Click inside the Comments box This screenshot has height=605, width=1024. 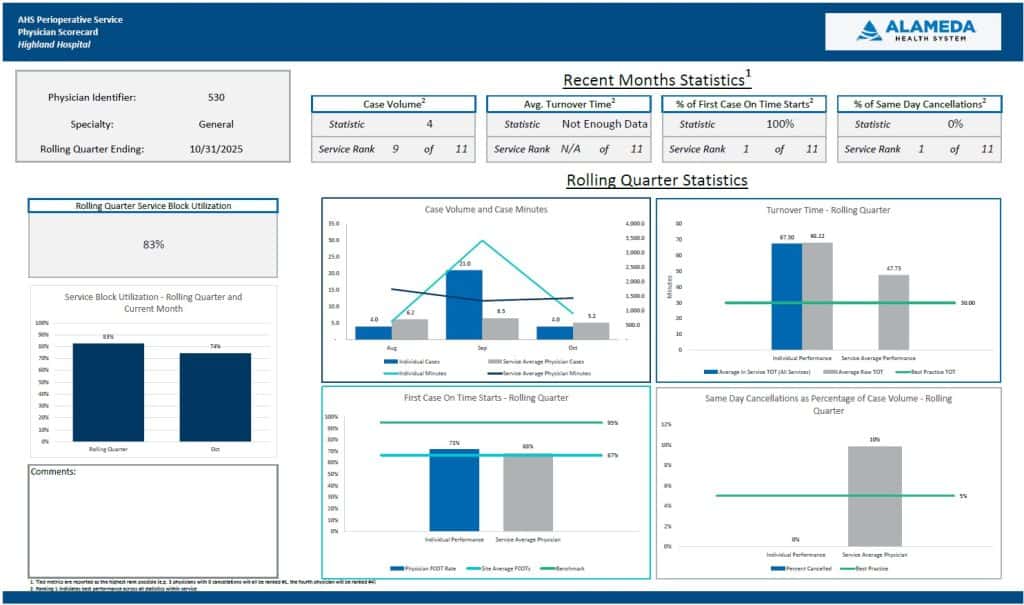click(x=152, y=520)
